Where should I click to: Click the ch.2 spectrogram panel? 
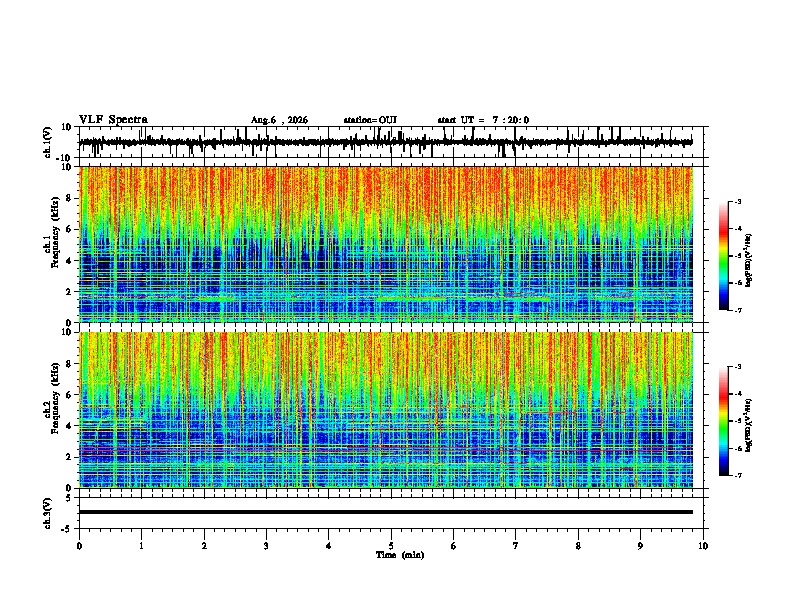386,410
